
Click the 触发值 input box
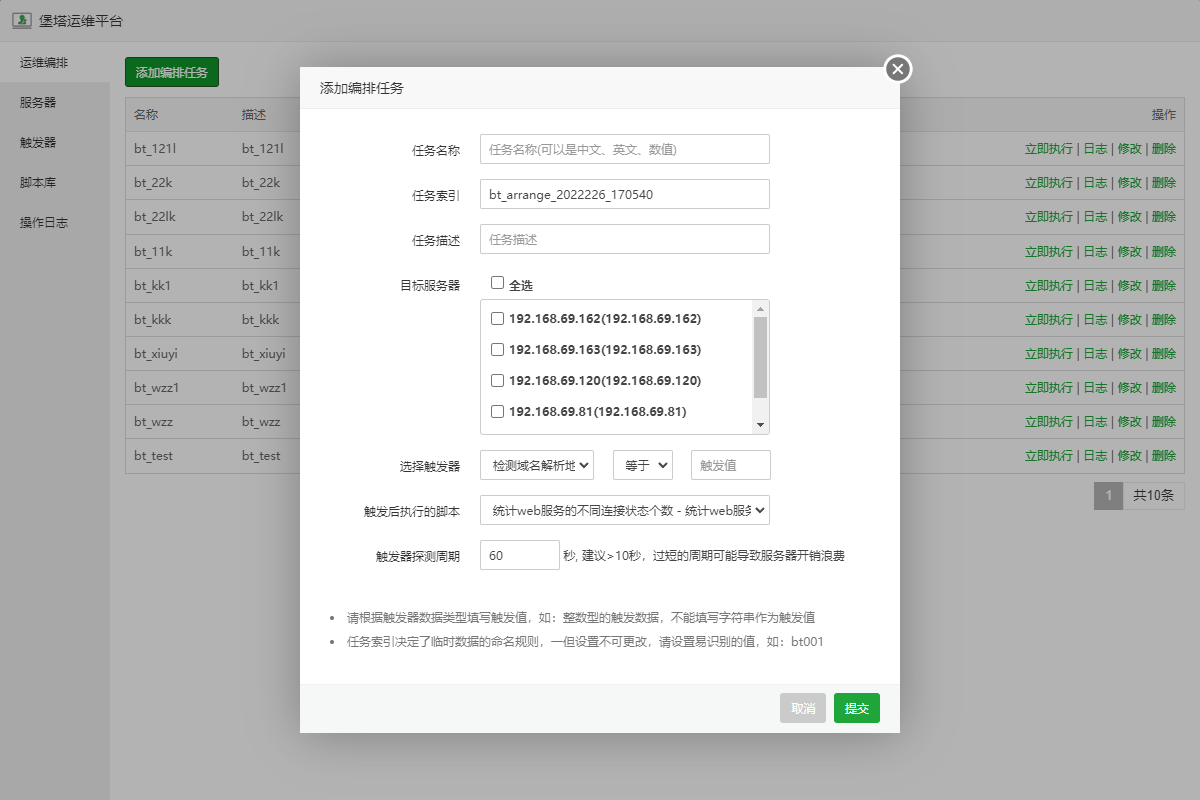tap(730, 465)
